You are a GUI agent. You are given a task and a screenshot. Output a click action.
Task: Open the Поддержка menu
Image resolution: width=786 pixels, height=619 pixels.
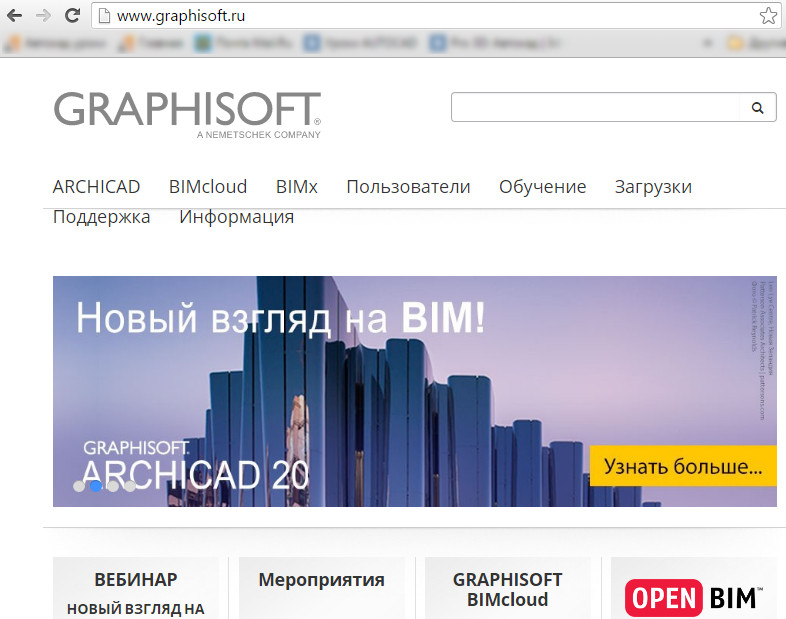point(102,217)
